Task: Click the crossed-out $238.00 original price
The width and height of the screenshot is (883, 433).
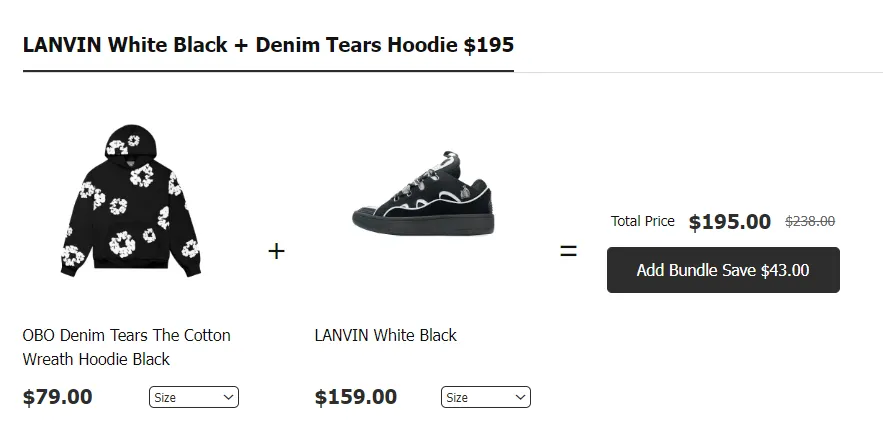Action: point(810,222)
